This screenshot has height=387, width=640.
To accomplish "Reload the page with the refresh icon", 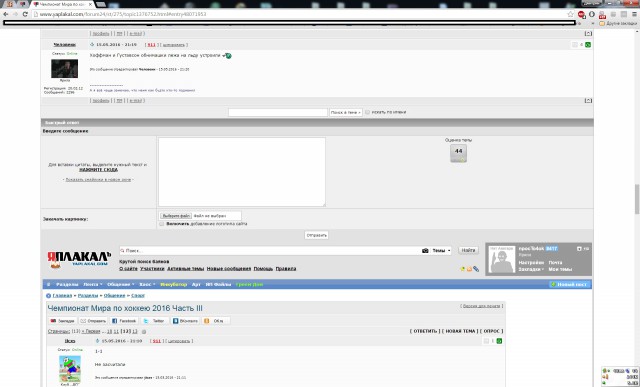I will 25,14.
